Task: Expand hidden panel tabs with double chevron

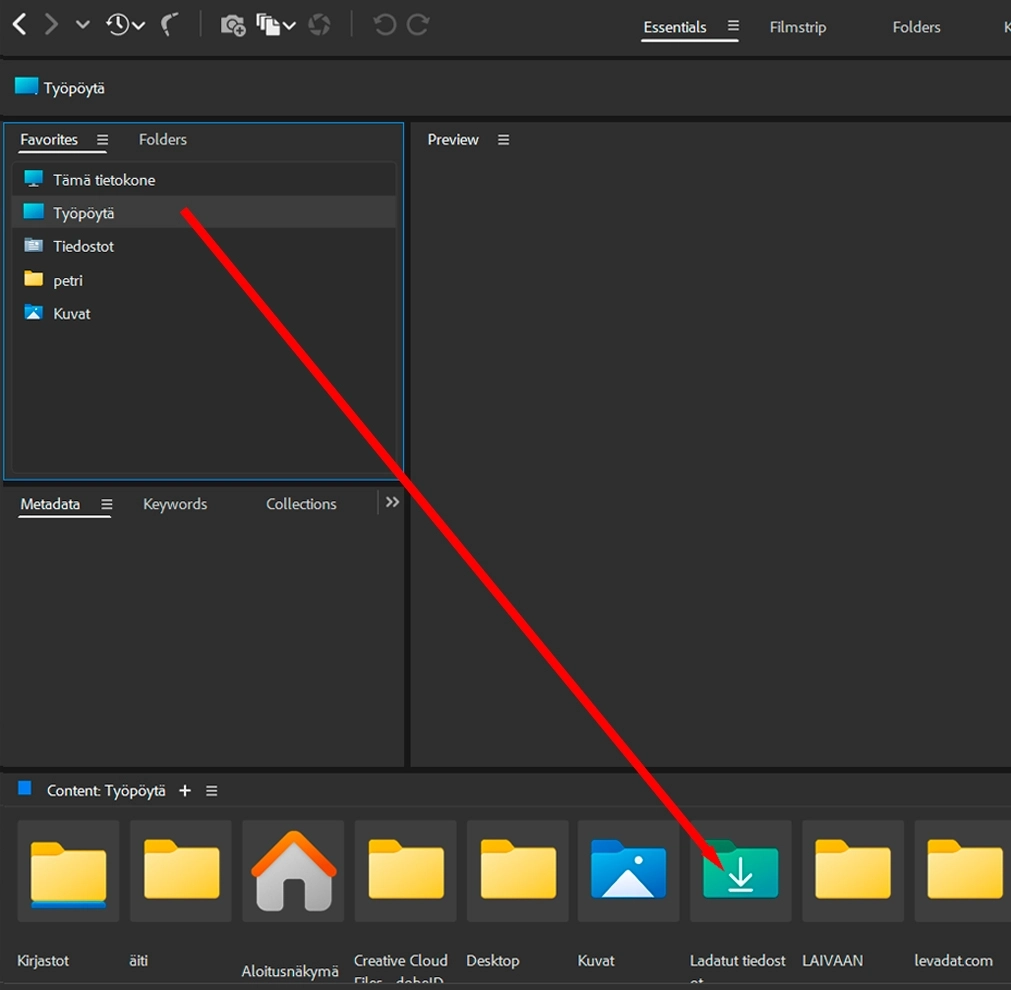Action: (392, 502)
